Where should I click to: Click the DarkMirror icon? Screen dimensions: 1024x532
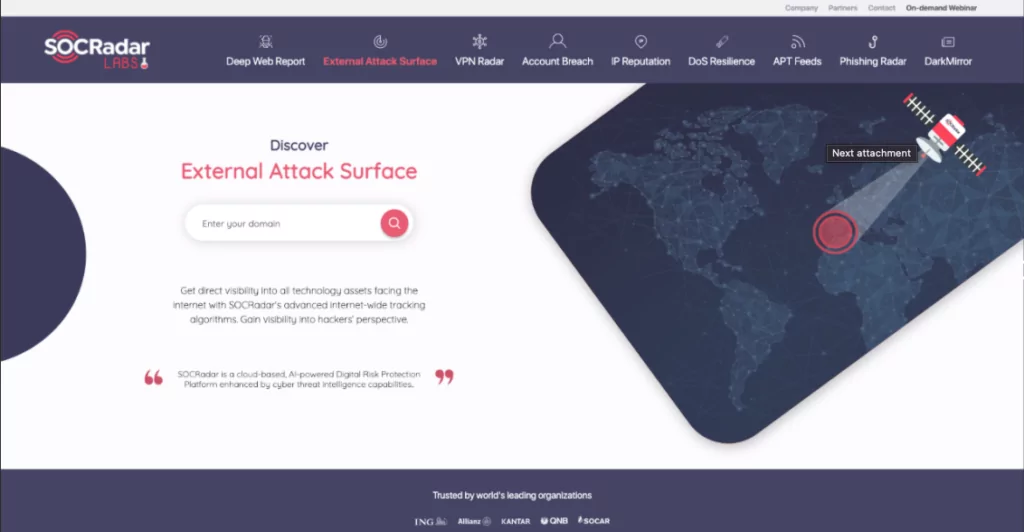tap(948, 42)
